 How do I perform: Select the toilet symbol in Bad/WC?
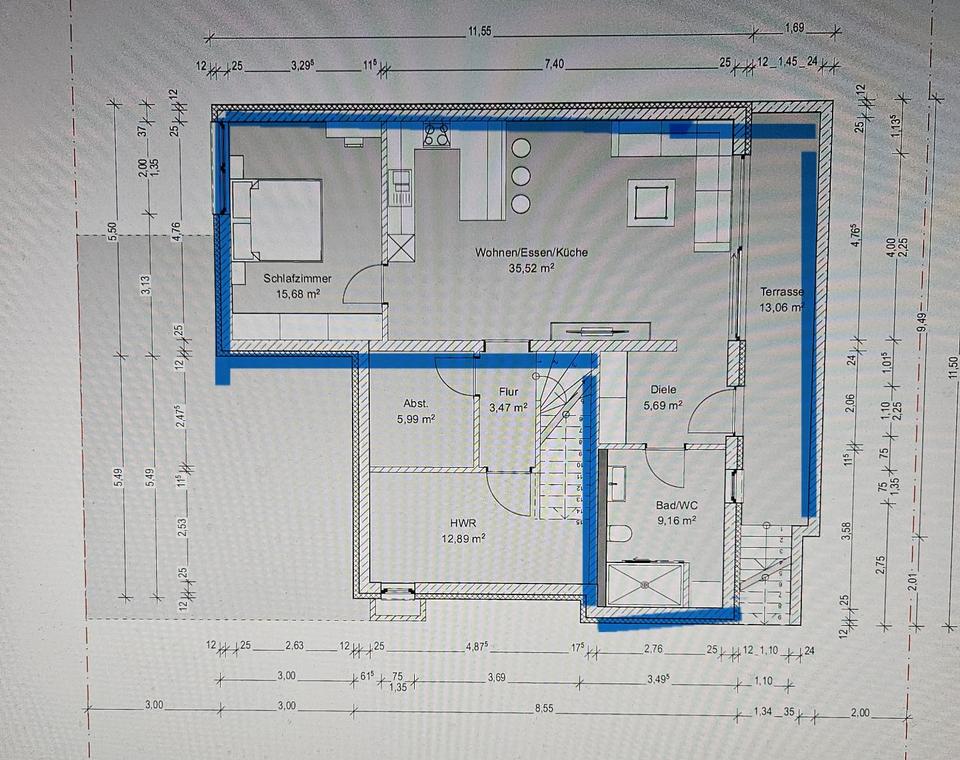(x=617, y=535)
